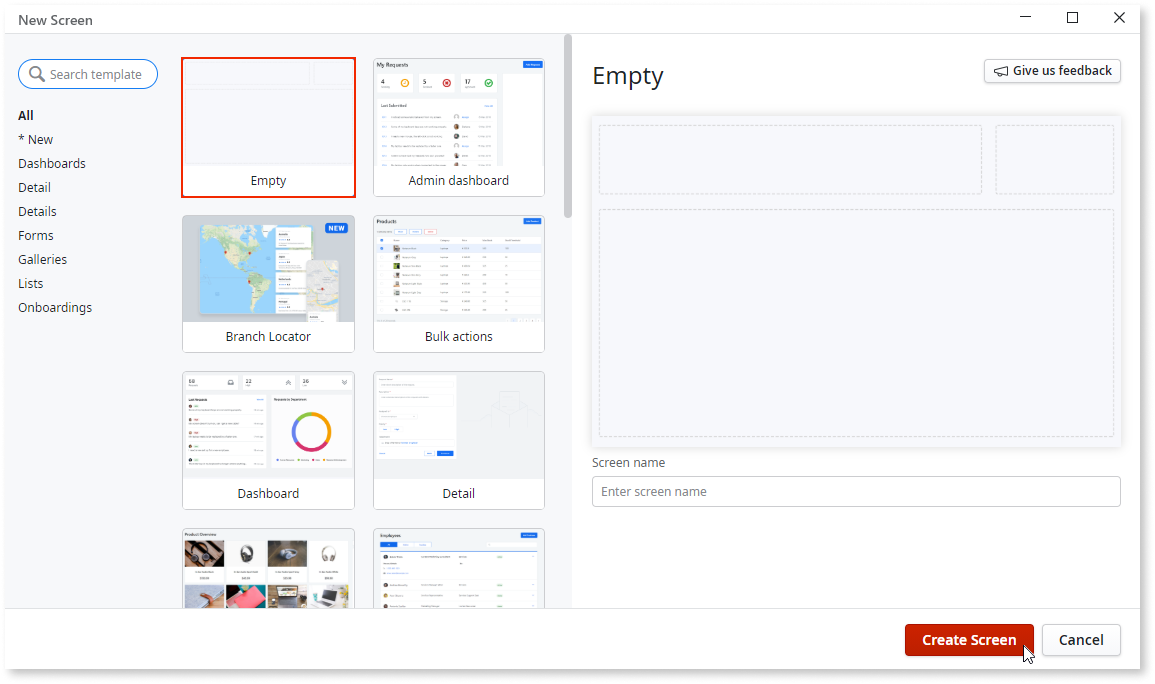Select the All templates category
This screenshot has width=1155, height=684.
25,115
